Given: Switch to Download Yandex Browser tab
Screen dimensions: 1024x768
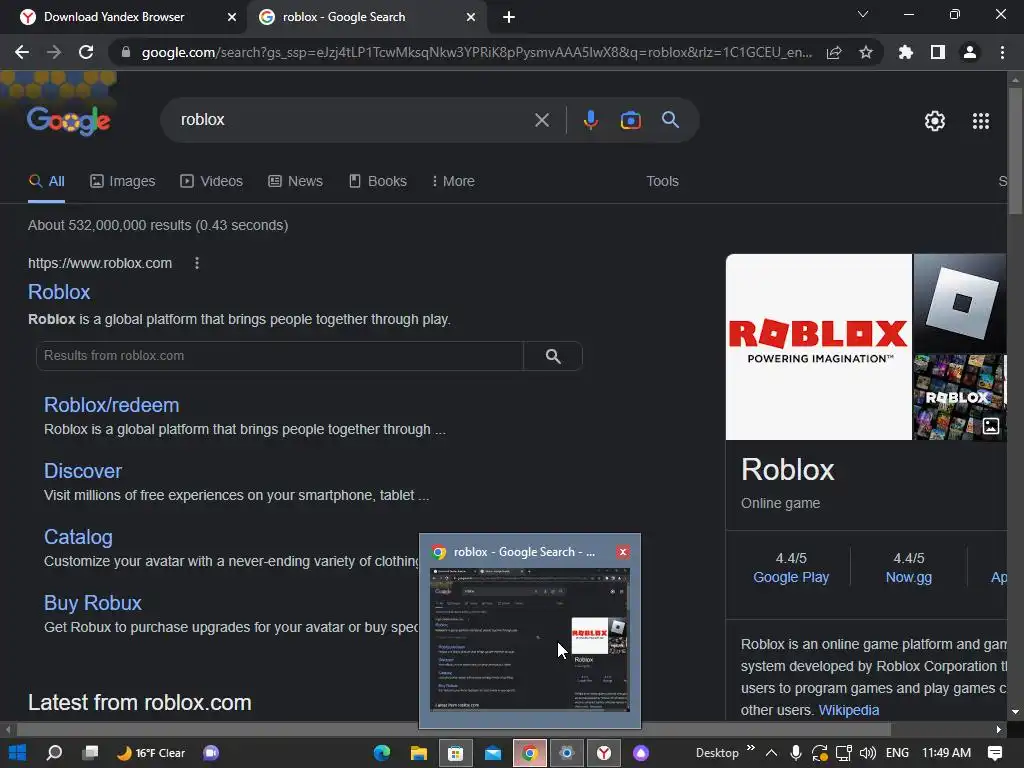Looking at the screenshot, I should (123, 17).
